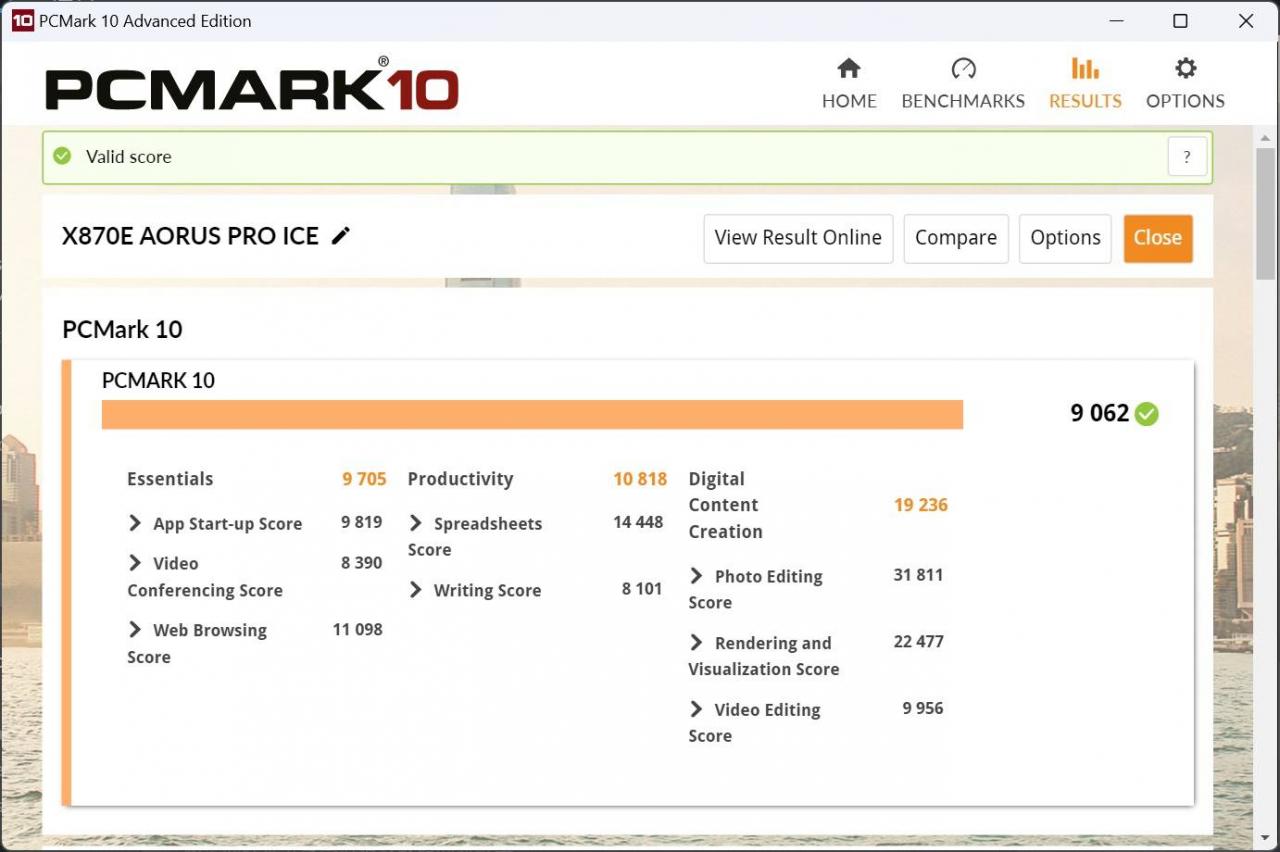Click the PCMark 10 title bar logo
Viewport: 1280px width, 852px height.
pos(22,21)
